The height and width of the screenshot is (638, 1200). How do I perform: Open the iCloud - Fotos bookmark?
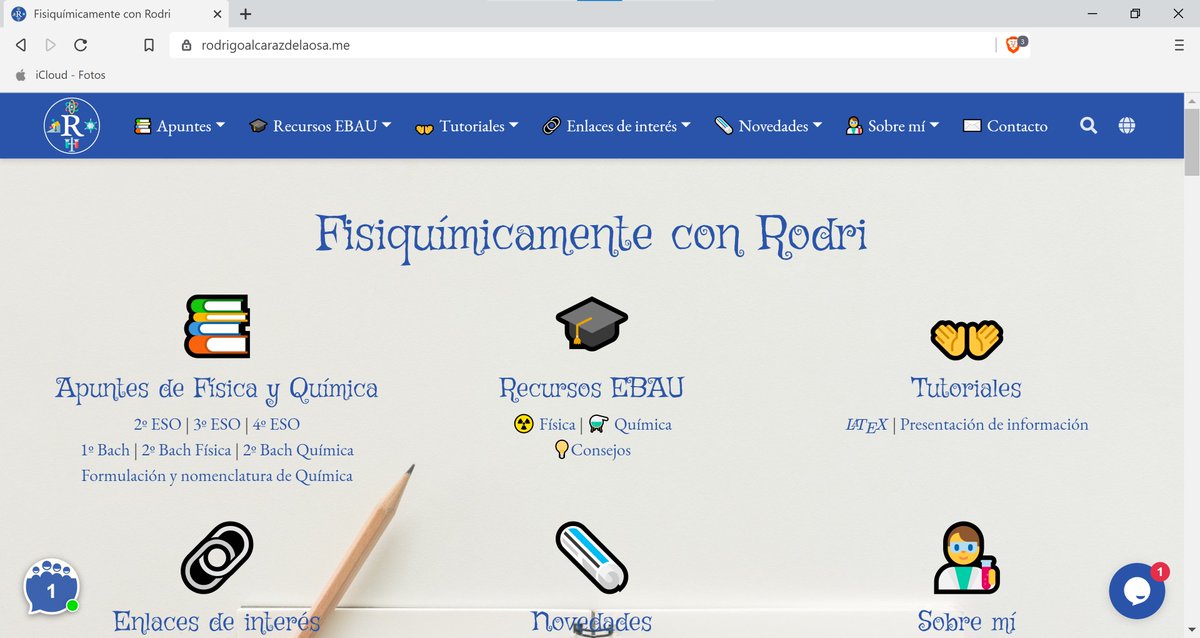[x=60, y=75]
